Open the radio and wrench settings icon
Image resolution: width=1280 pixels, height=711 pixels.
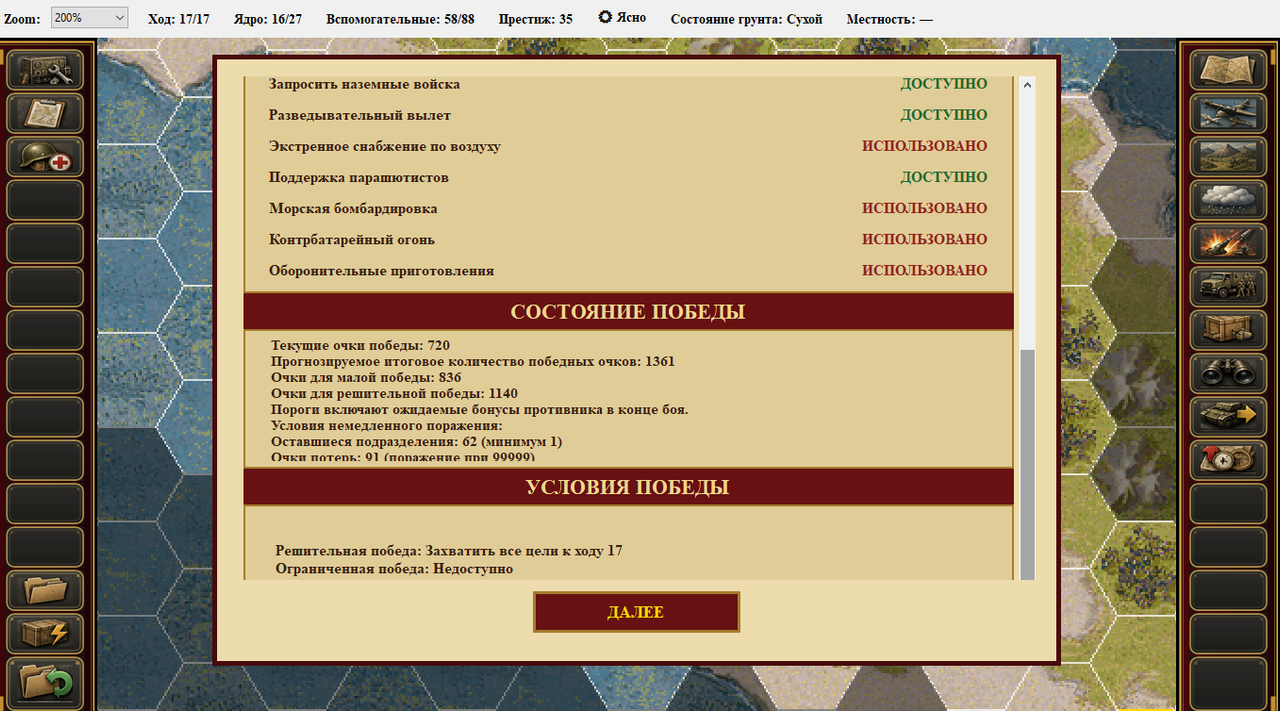(x=45, y=70)
